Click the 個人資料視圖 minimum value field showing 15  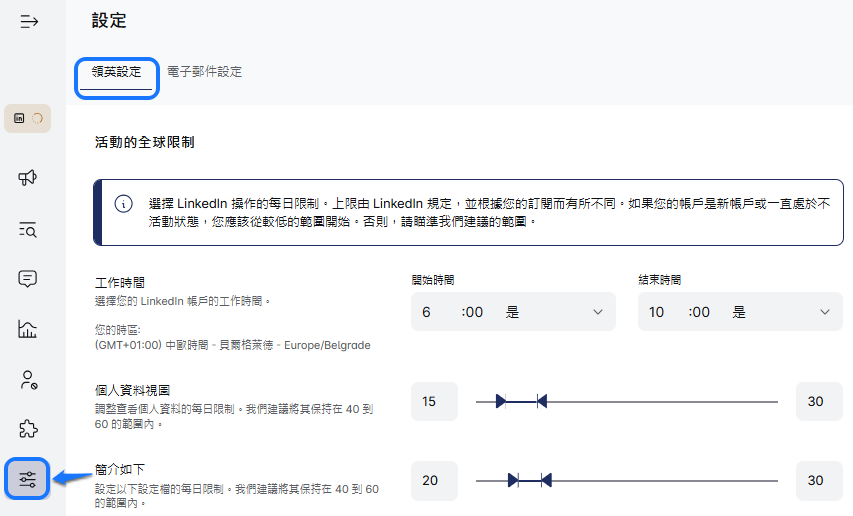pos(434,401)
